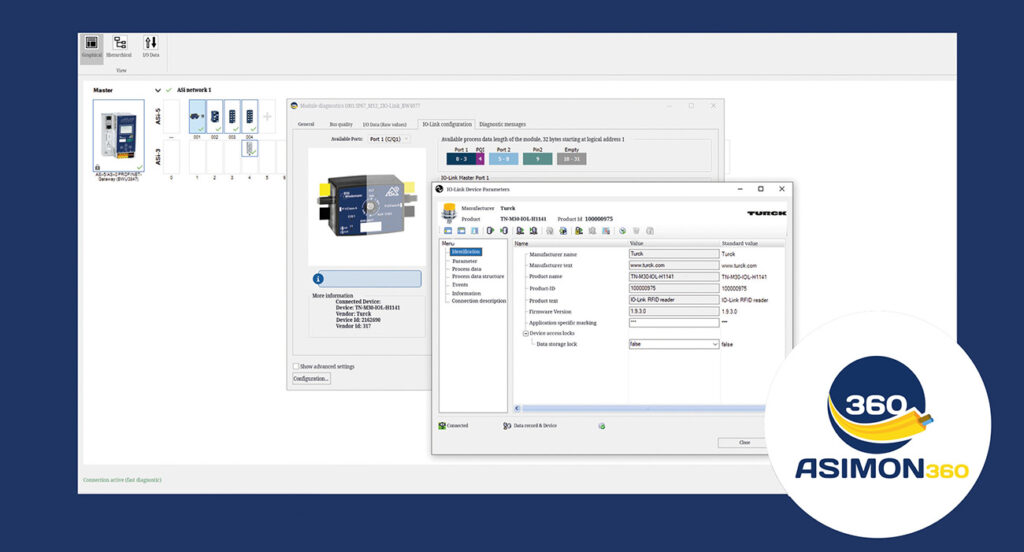Click the blue info icon in Module diagnostics
The width and height of the screenshot is (1024, 552).
[319, 279]
